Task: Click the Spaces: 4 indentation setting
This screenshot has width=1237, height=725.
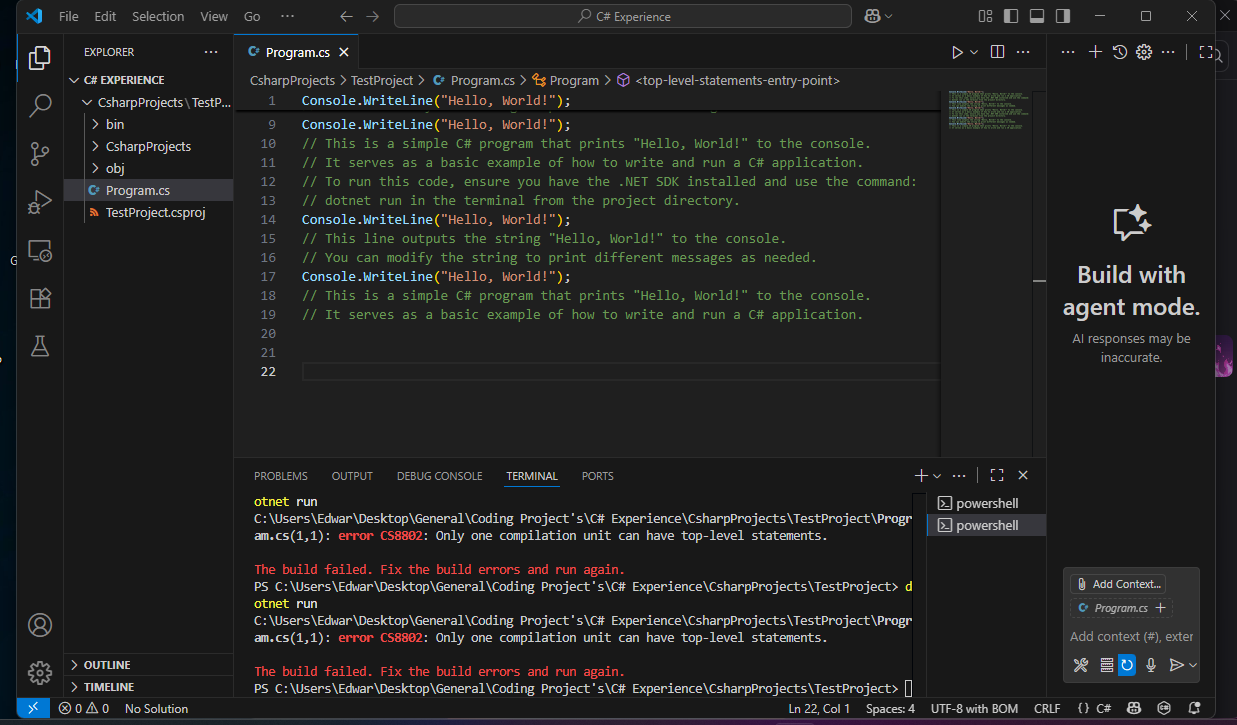Action: pyautogui.click(x=889, y=709)
